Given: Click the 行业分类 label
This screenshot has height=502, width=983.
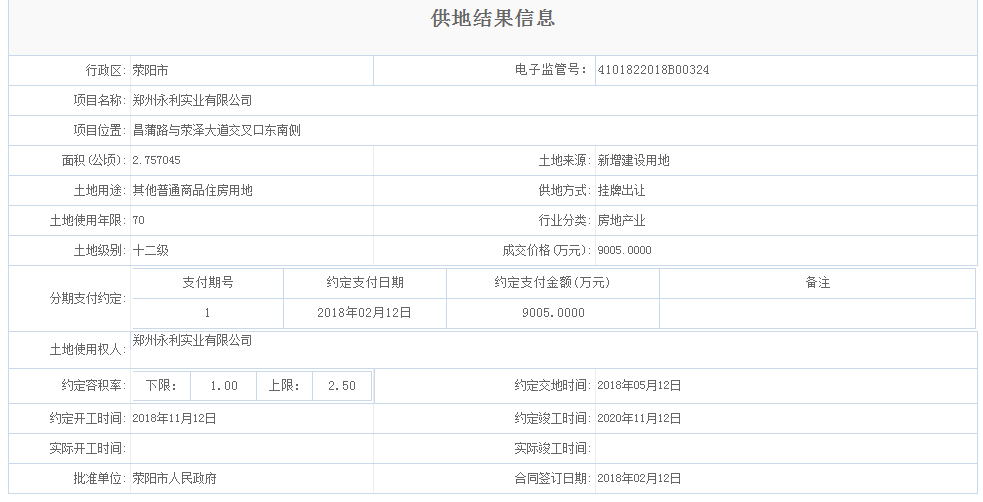Looking at the screenshot, I should pyautogui.click(x=565, y=221).
